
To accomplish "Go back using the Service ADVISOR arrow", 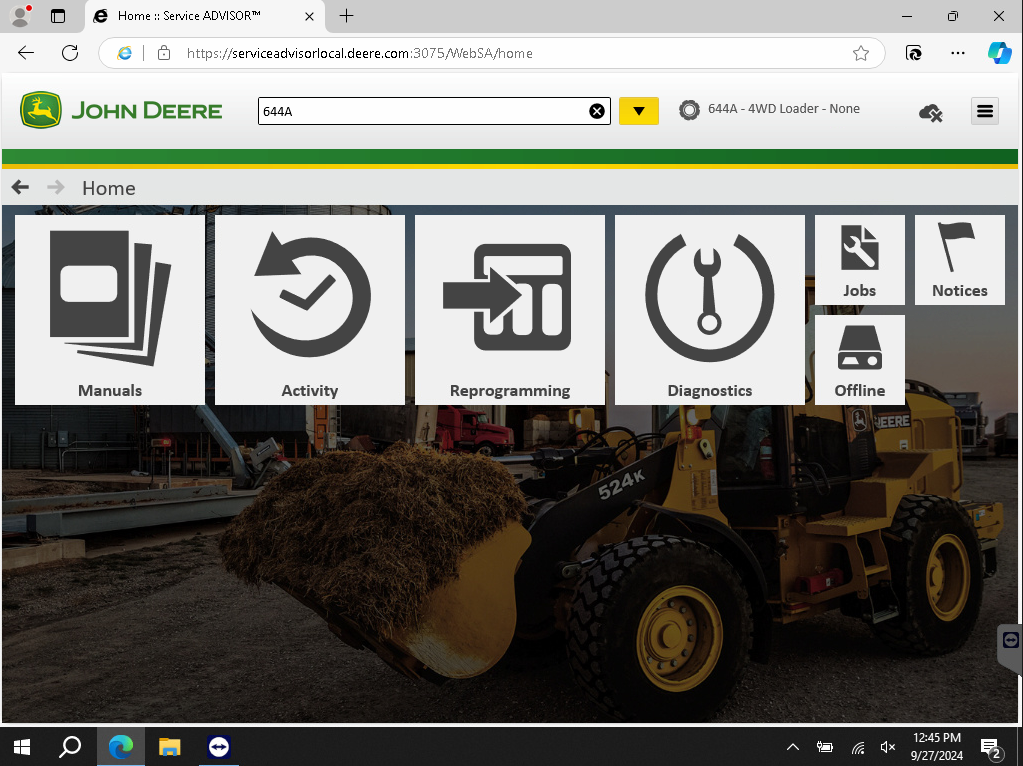I will coord(20,188).
